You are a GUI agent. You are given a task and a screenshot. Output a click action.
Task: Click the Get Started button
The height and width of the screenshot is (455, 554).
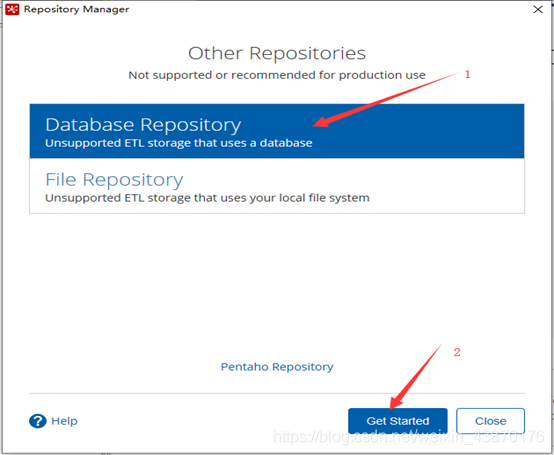tap(397, 421)
